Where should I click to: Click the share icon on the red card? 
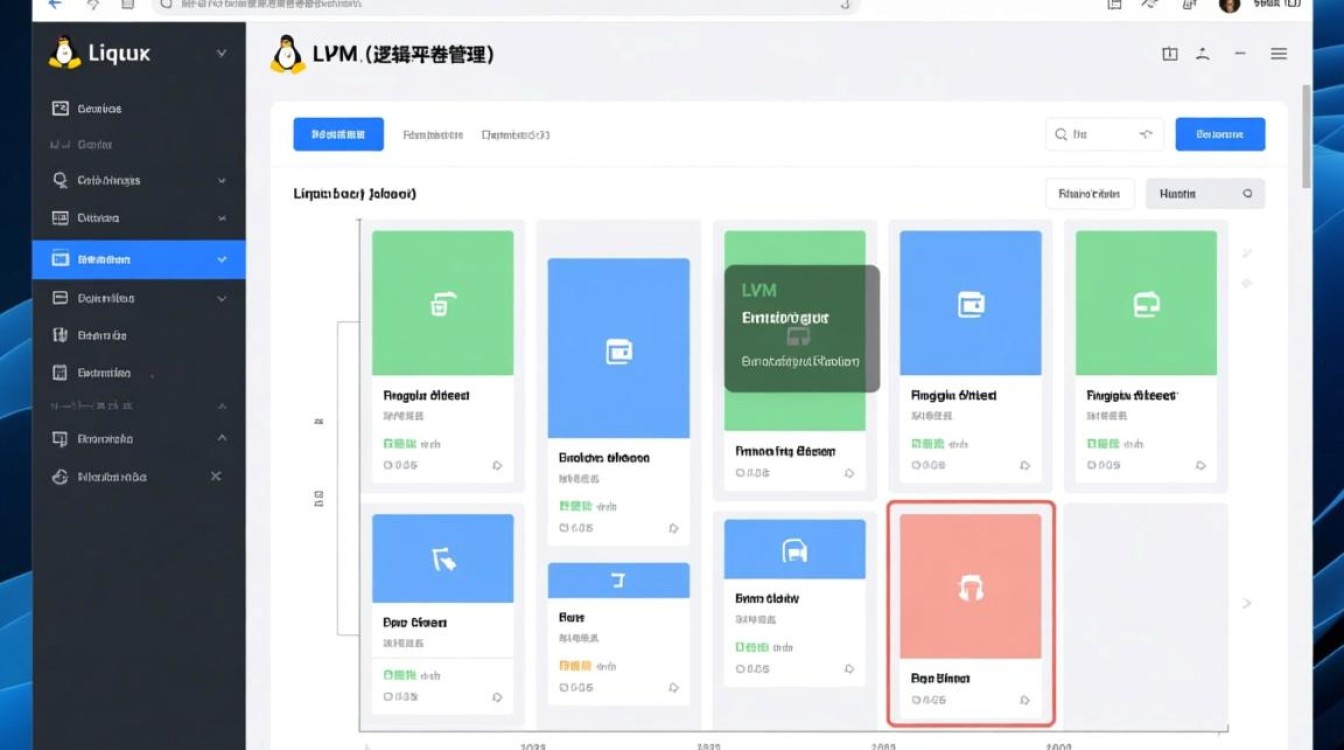[1024, 700]
